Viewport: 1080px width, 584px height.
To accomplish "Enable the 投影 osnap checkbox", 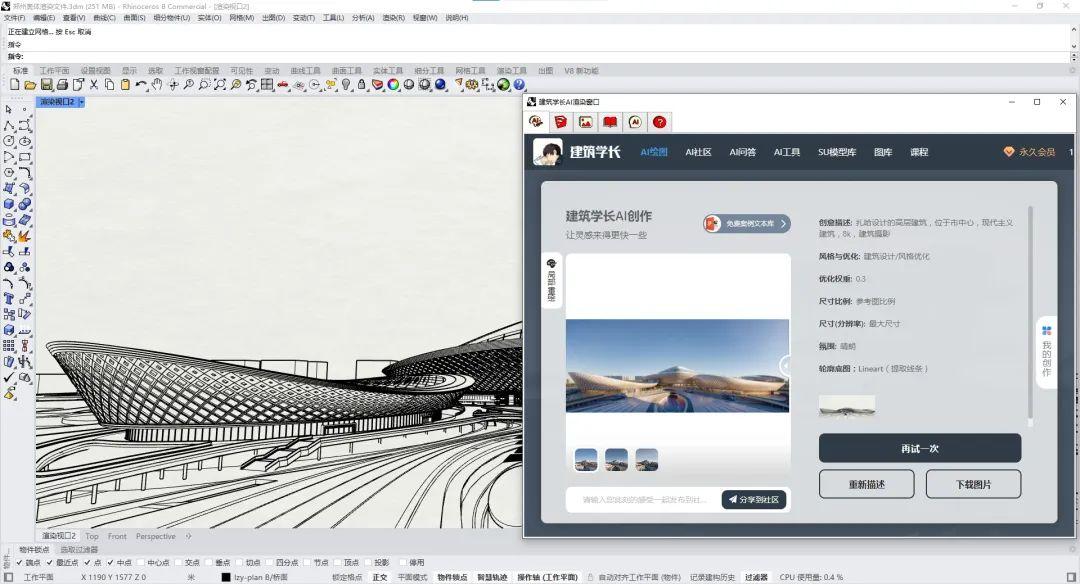I will (368, 563).
